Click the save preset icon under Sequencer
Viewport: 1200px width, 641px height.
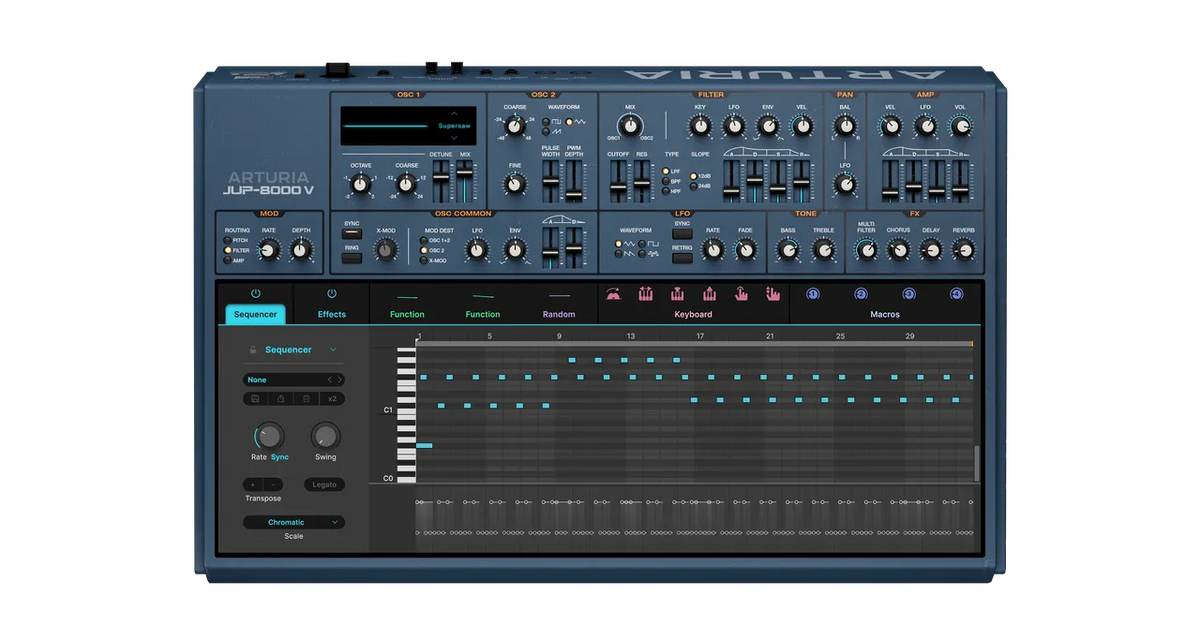click(x=255, y=399)
